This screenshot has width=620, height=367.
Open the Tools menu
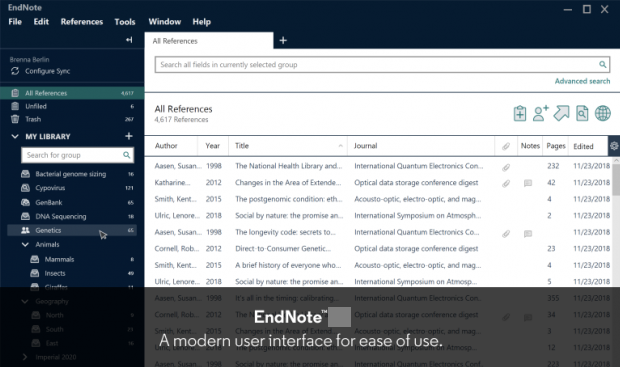tap(125, 22)
